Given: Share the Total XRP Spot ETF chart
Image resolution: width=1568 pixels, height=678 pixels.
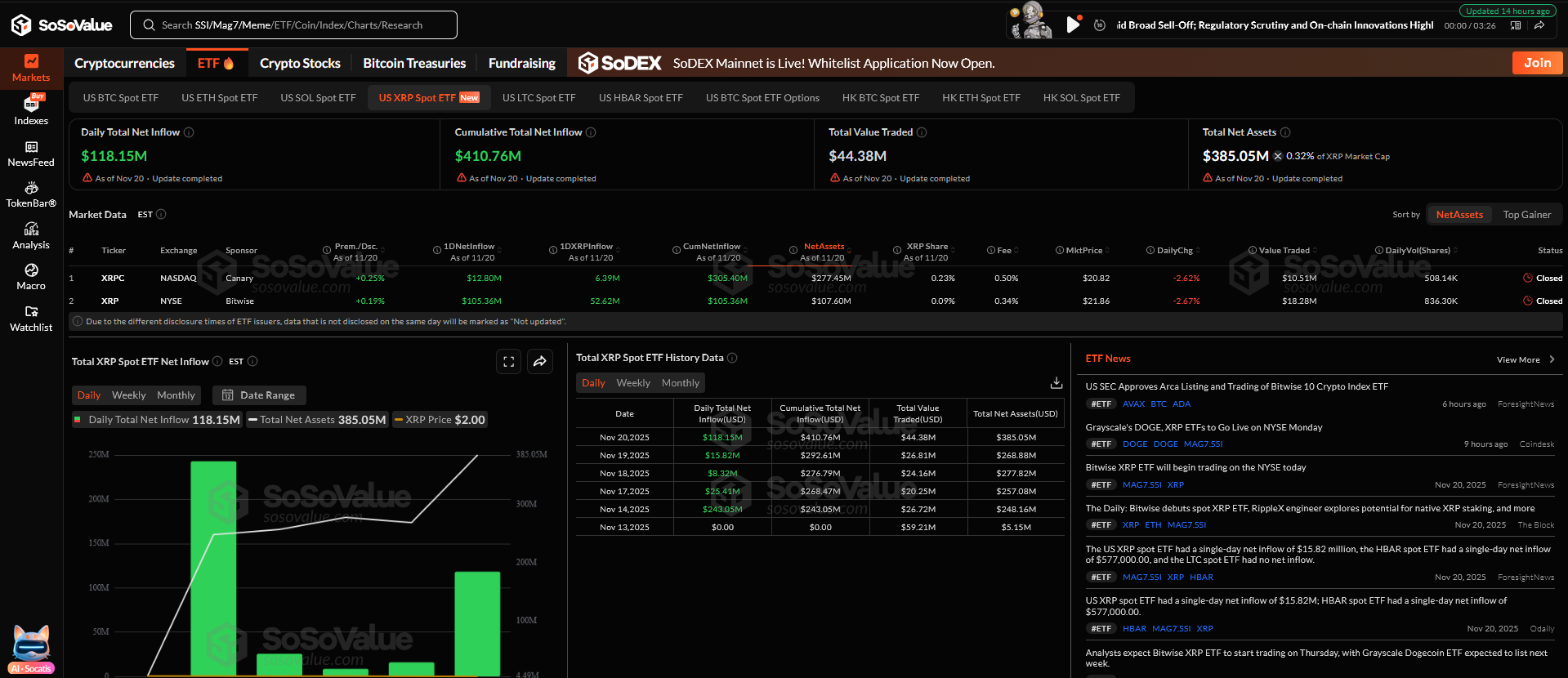Looking at the screenshot, I should click(x=540, y=362).
